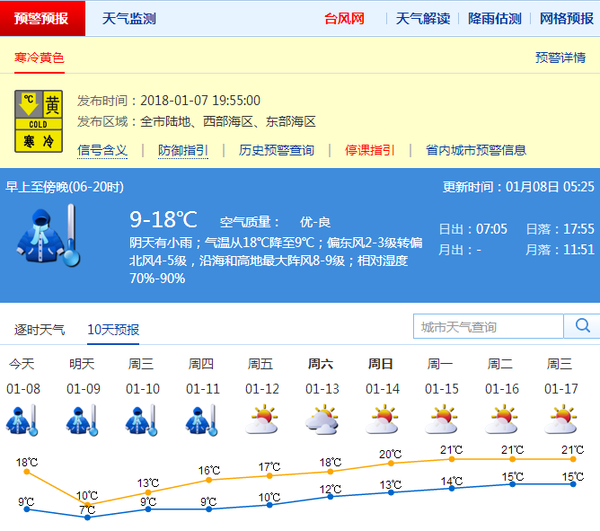
Task: Click the 信号含义 link
Action: 102,150
